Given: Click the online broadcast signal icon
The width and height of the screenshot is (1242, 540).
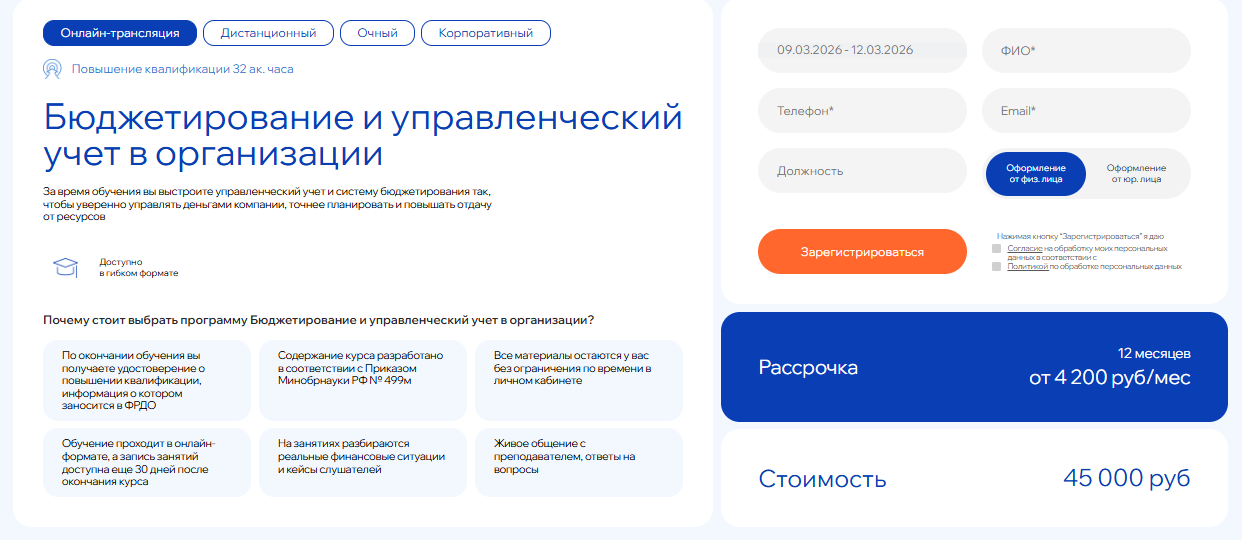Looking at the screenshot, I should pos(52,69).
